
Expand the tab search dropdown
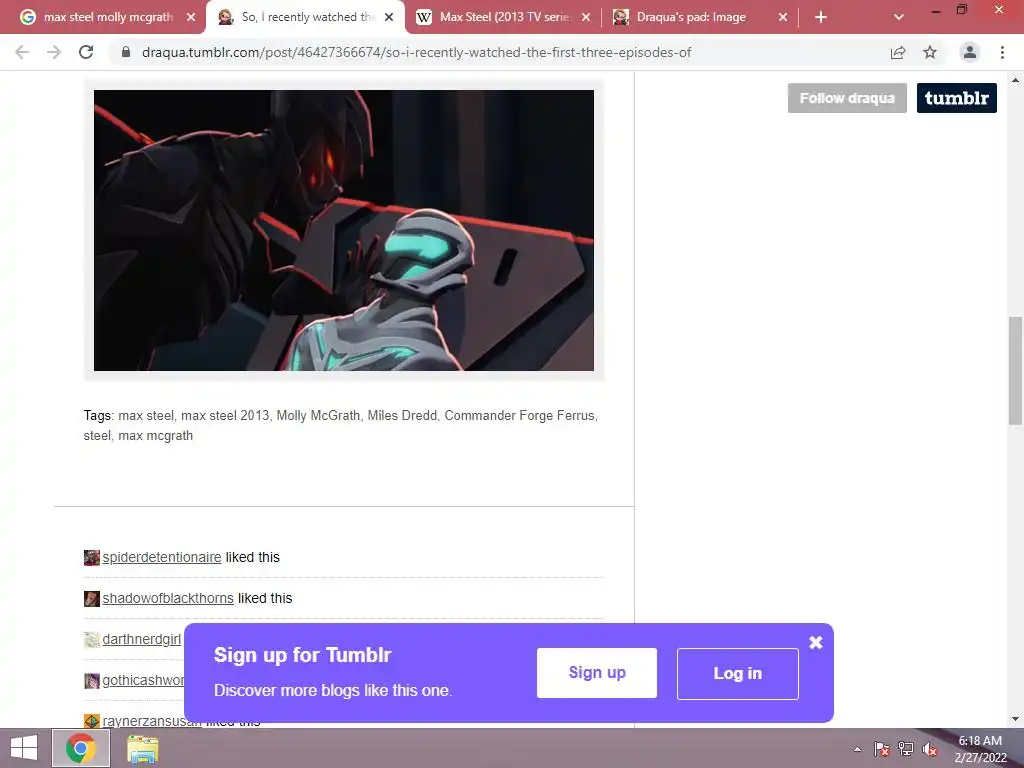(x=899, y=17)
